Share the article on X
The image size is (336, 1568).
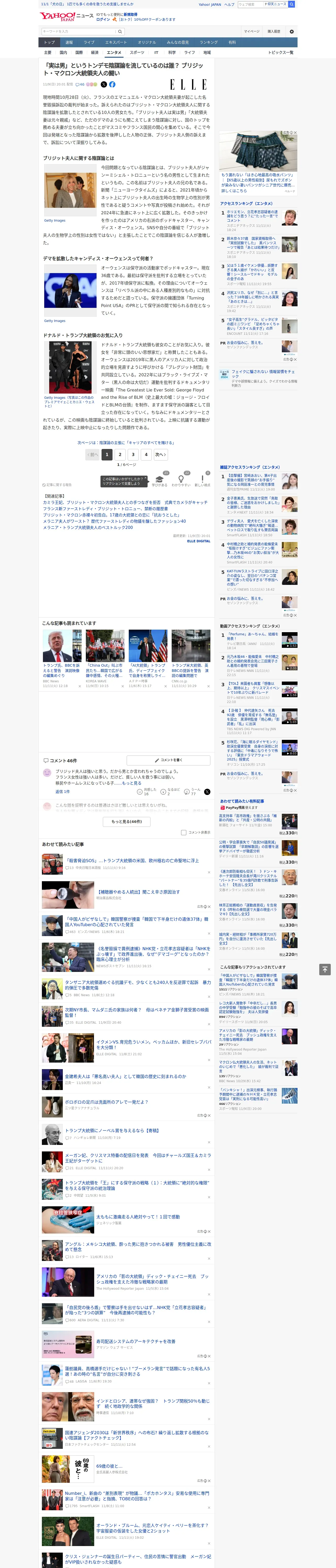(104, 85)
